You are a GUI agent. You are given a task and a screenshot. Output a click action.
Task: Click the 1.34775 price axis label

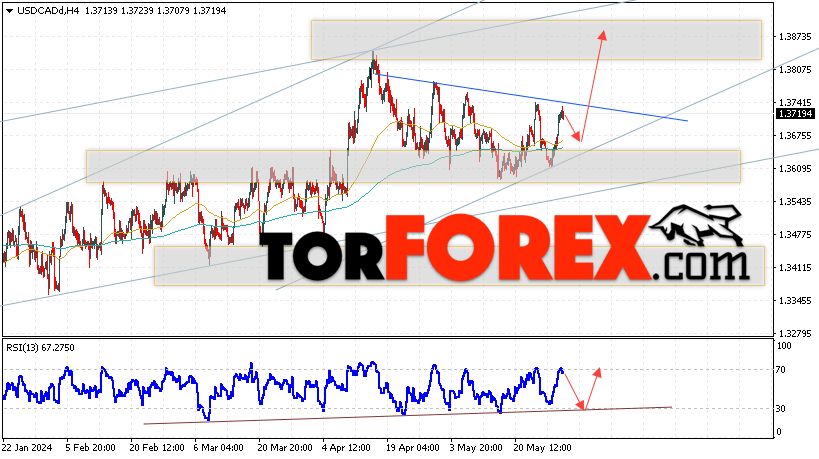tap(795, 234)
